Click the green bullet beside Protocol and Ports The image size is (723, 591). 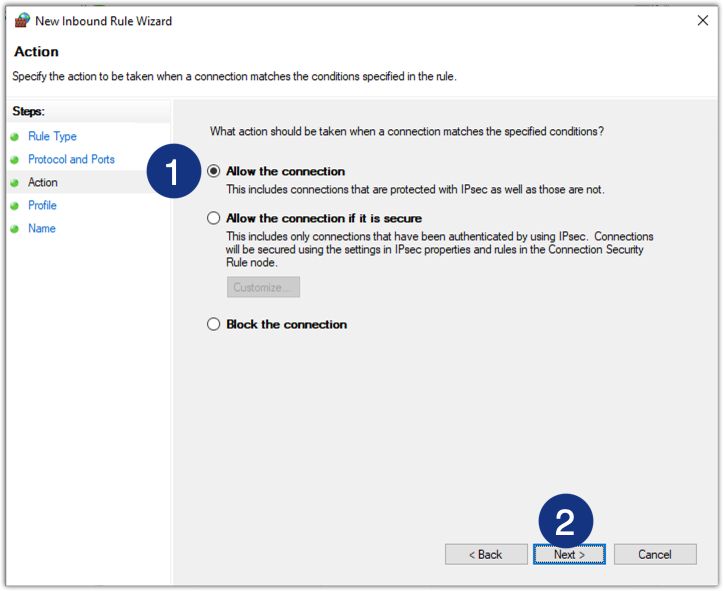coord(15,160)
